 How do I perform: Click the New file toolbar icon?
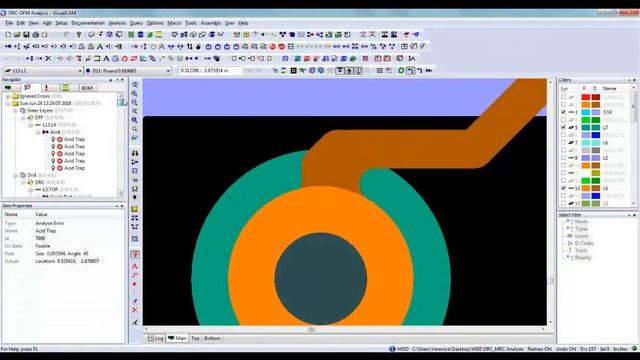coord(8,35)
